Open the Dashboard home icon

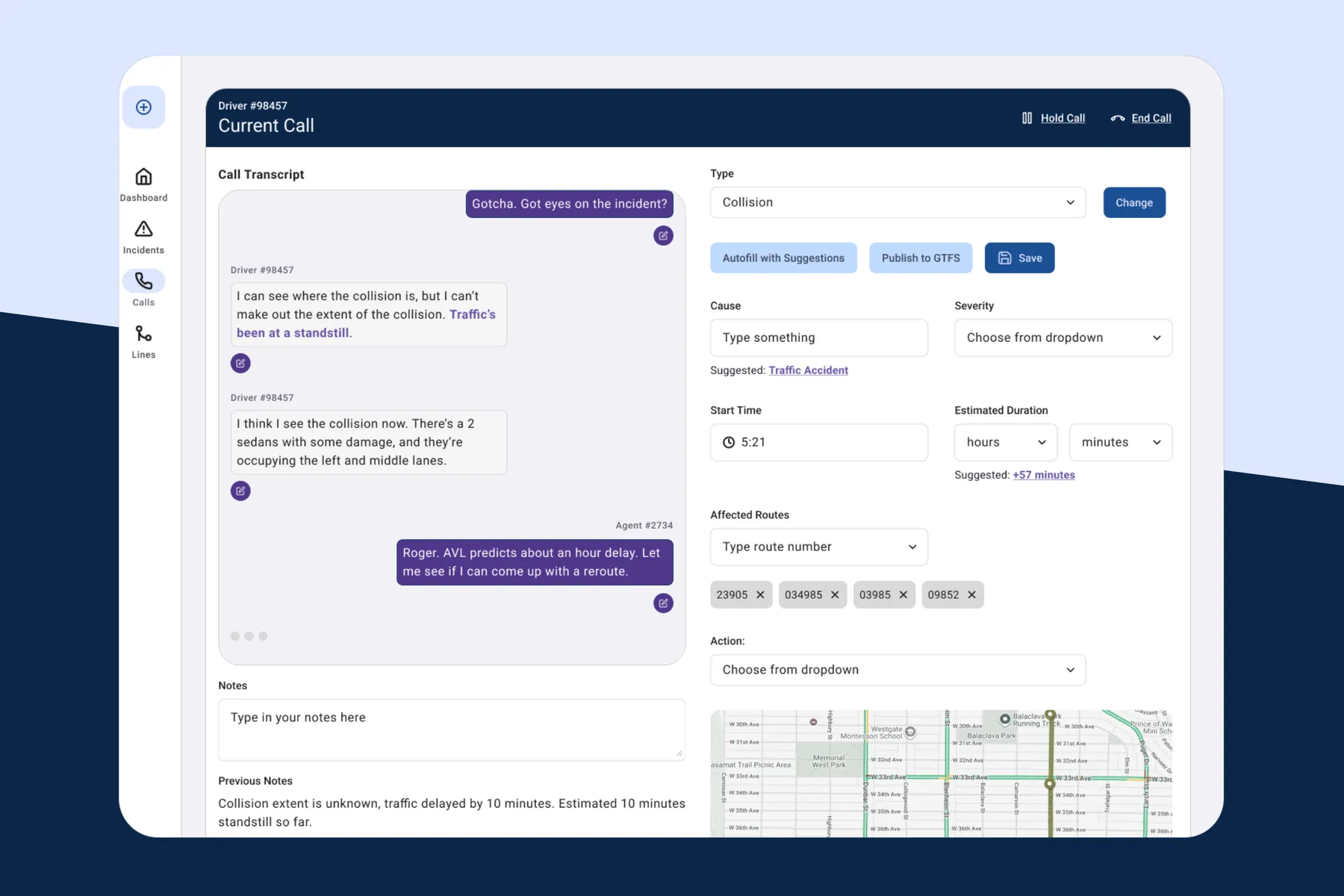coord(143,177)
